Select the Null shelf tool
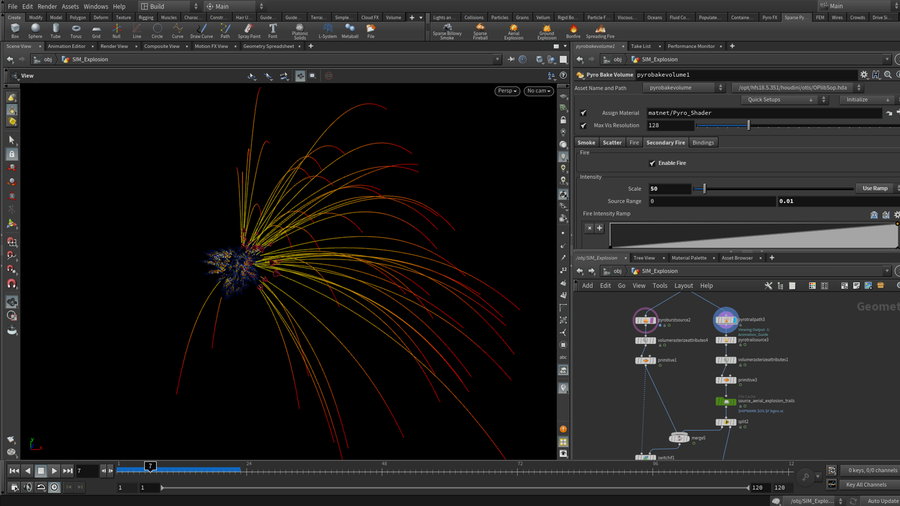900x506 pixels. coord(117,30)
